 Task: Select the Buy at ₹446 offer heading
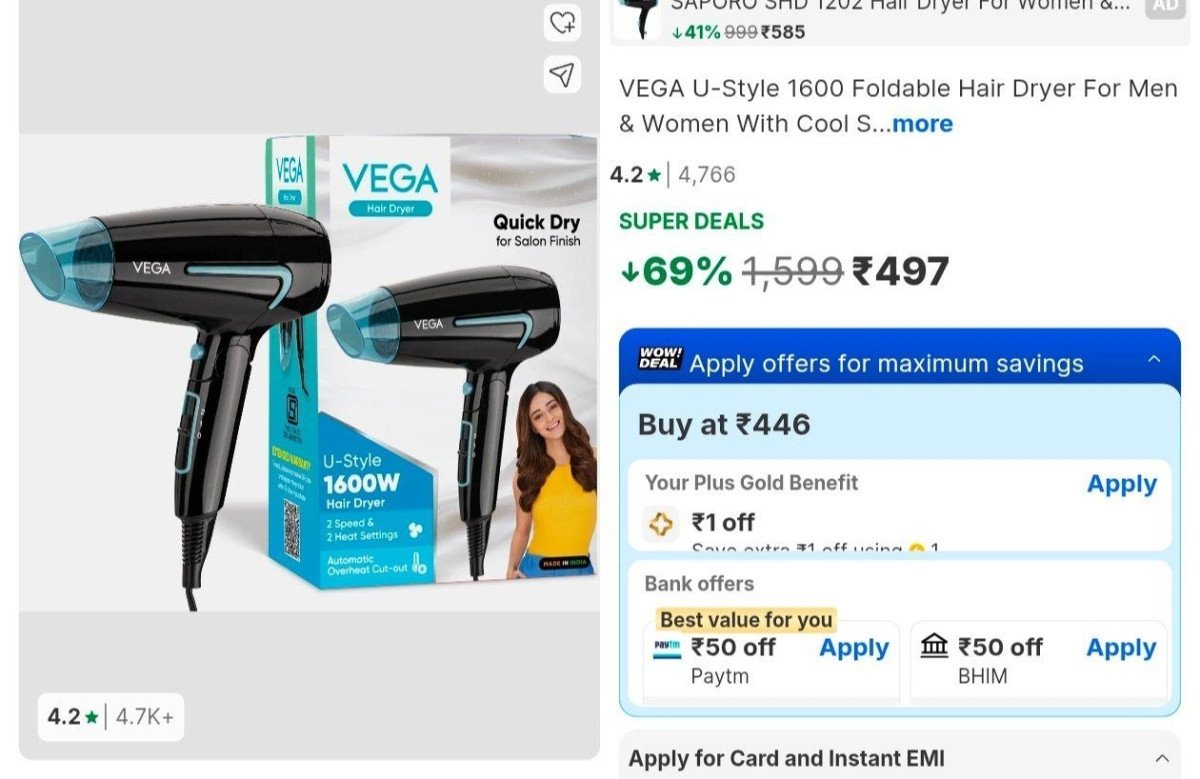point(724,425)
